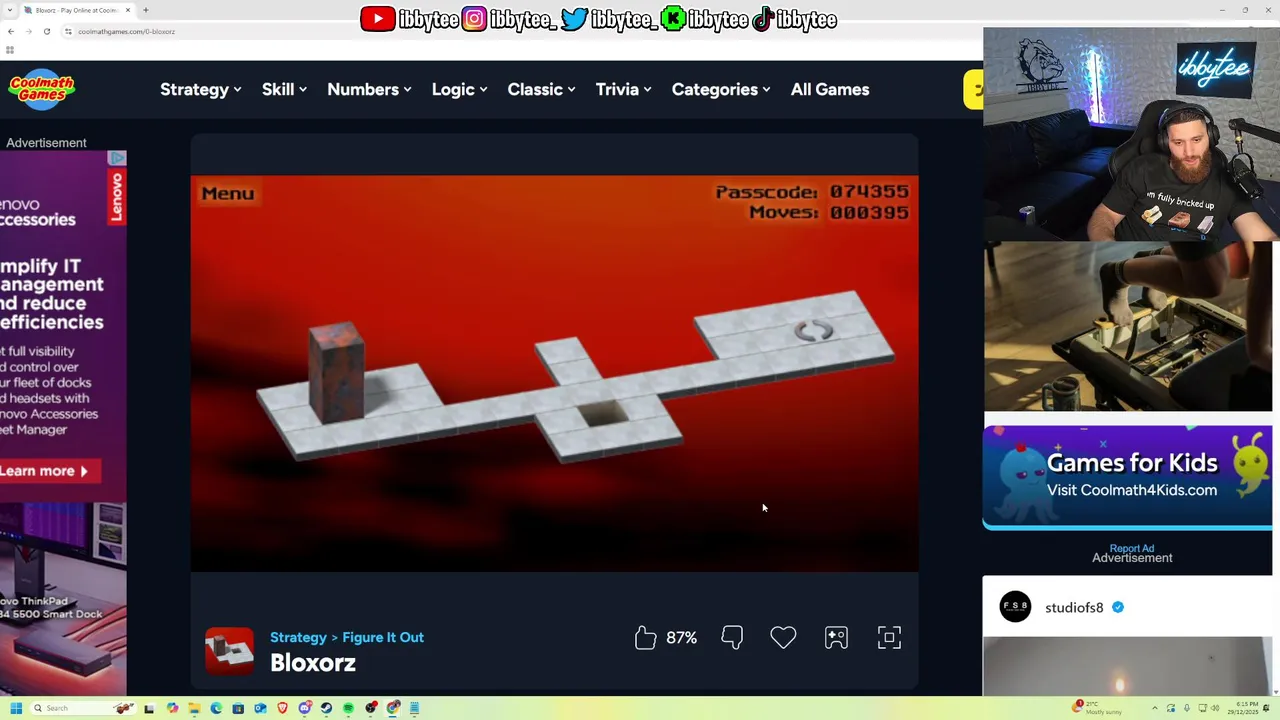Launch Copilot from the taskbar
1280x720 pixels.
(x=172, y=708)
